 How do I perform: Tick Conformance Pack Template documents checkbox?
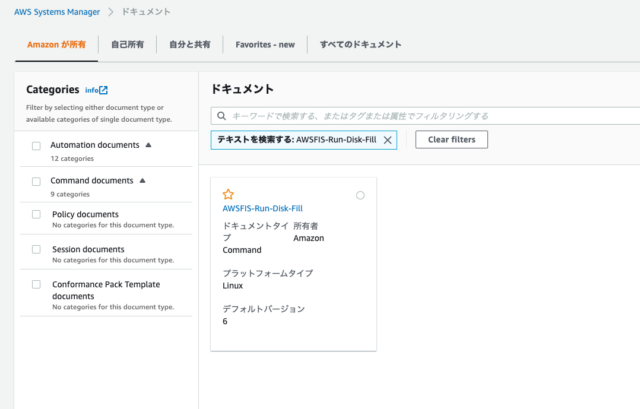pos(36,285)
